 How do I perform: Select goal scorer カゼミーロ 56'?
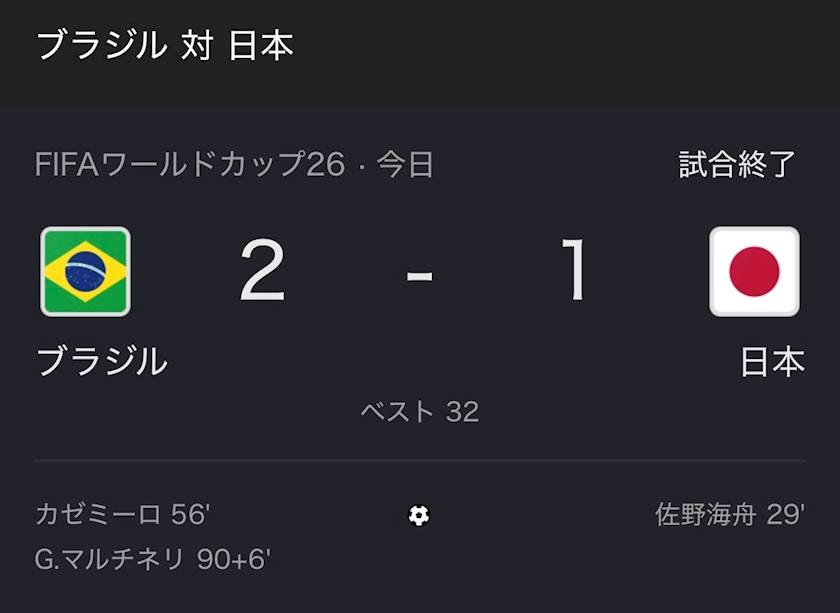point(123,514)
